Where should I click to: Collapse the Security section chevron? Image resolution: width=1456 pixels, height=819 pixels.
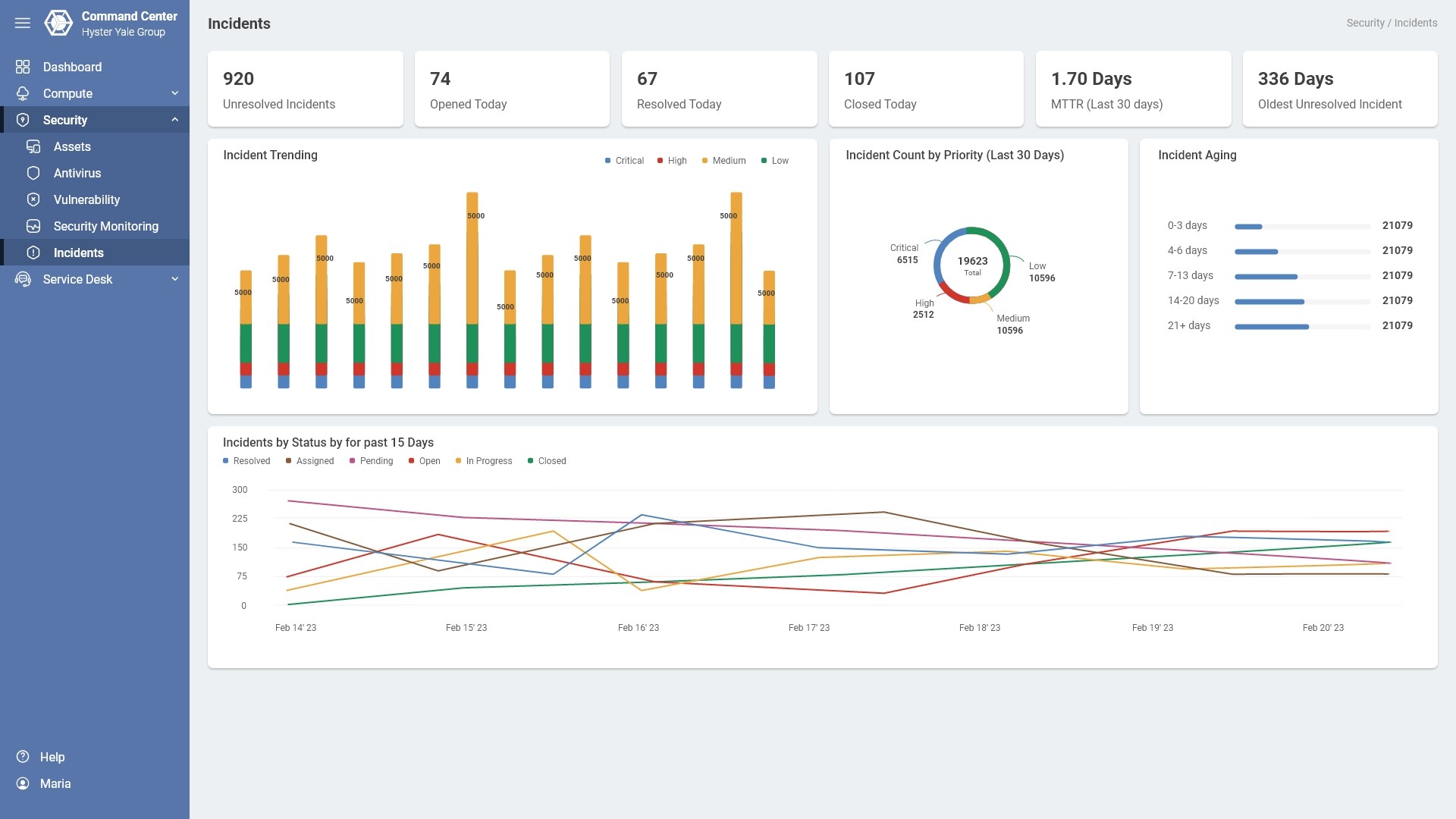coord(175,120)
